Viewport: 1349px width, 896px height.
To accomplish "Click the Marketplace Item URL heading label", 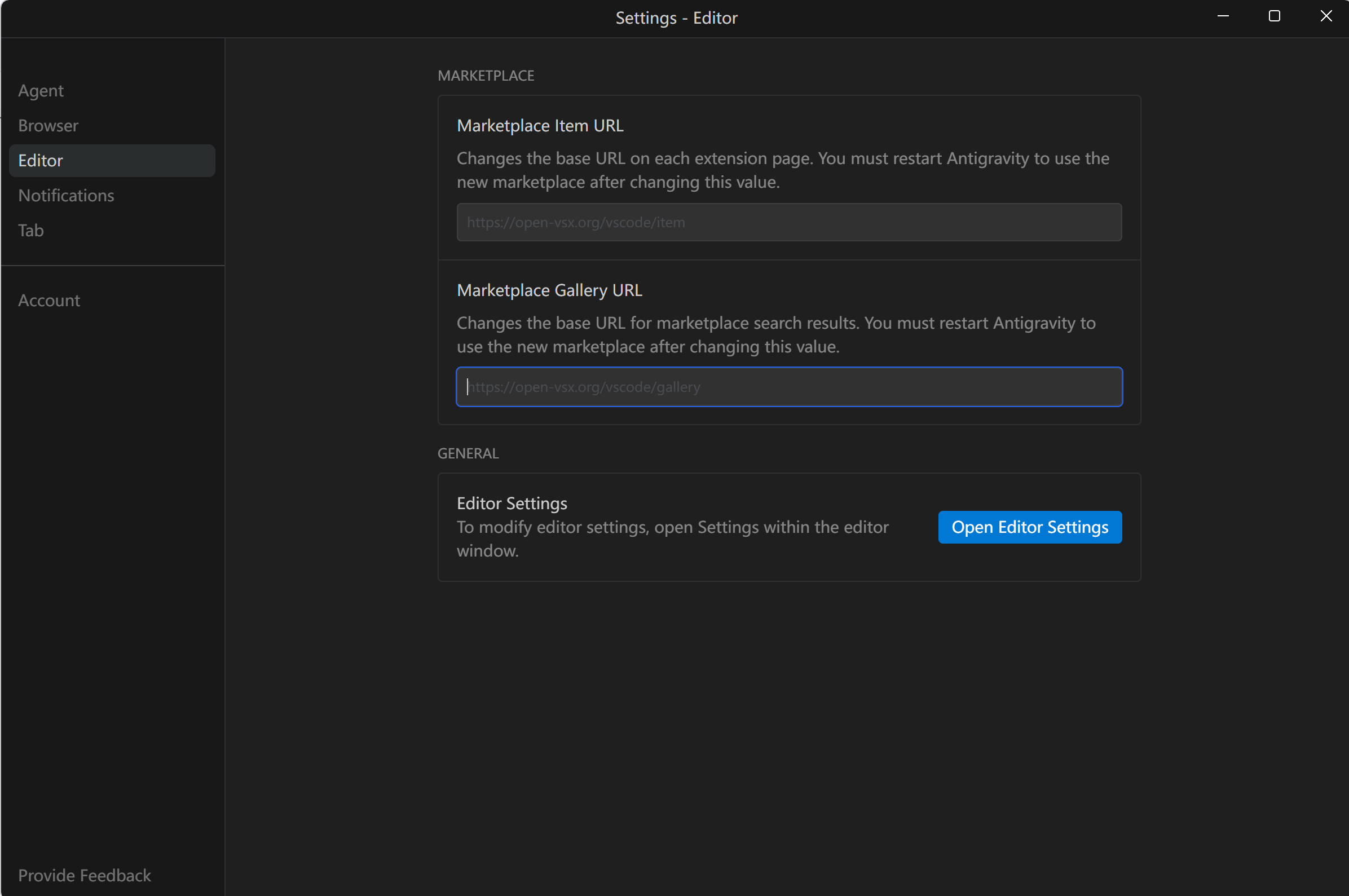I will (540, 125).
